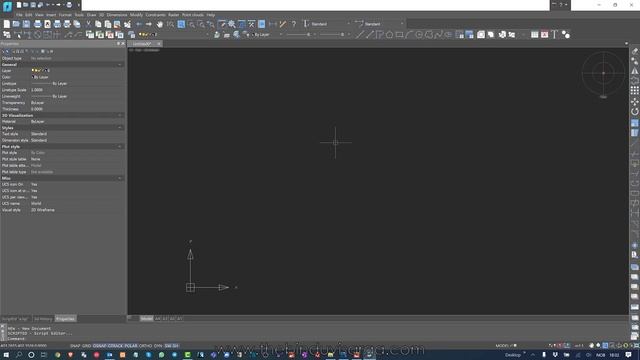Click the New document icon

[7, 24]
